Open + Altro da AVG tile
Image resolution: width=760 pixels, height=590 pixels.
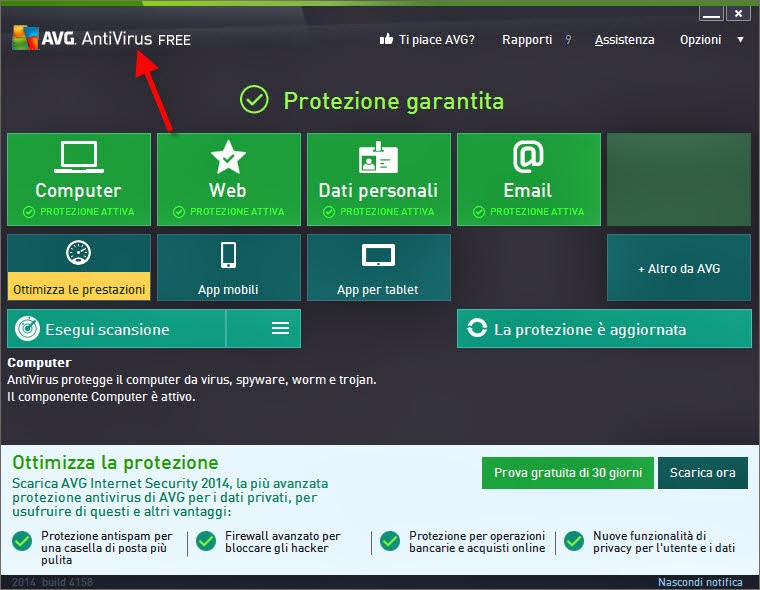coord(679,268)
